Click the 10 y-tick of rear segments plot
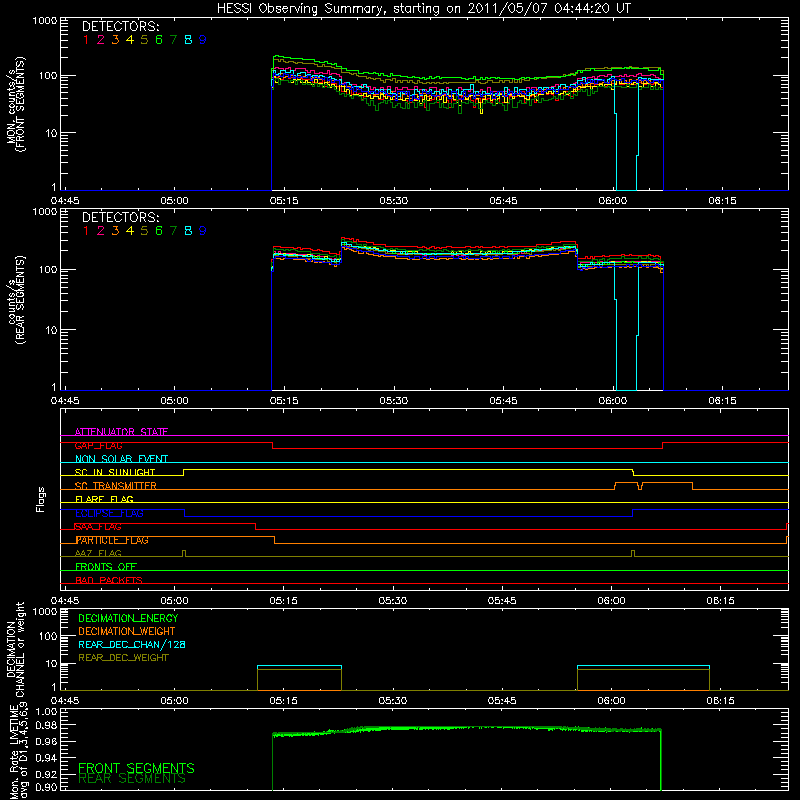800x800 pixels. click(x=51, y=330)
